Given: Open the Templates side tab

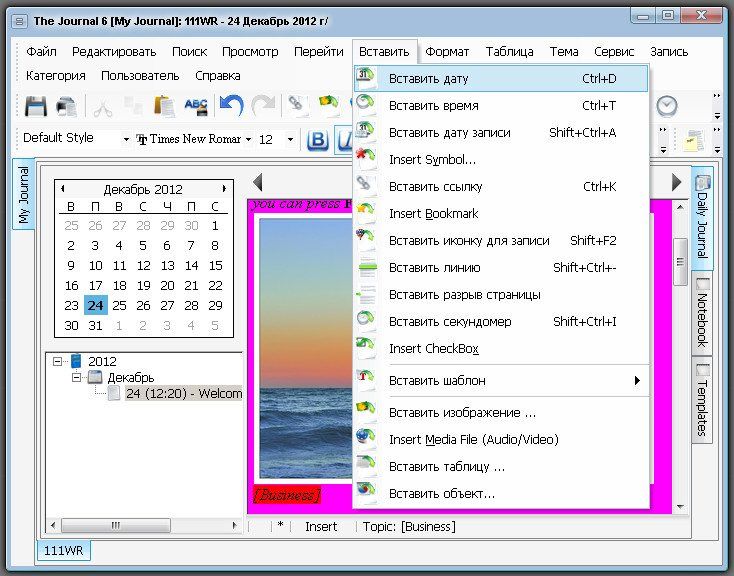Looking at the screenshot, I should click(x=702, y=400).
